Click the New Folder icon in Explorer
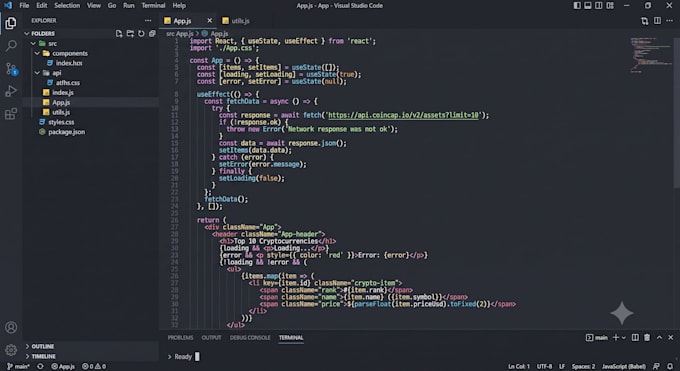This screenshot has height=371, width=680. click(130, 33)
